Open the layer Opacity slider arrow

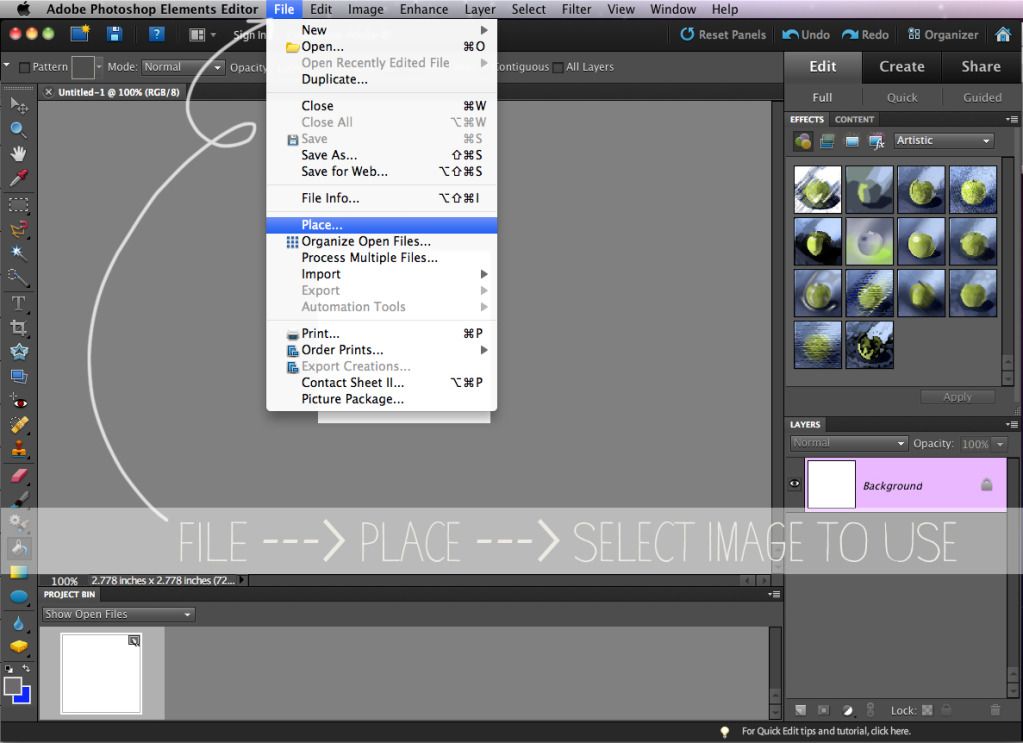(1000, 444)
